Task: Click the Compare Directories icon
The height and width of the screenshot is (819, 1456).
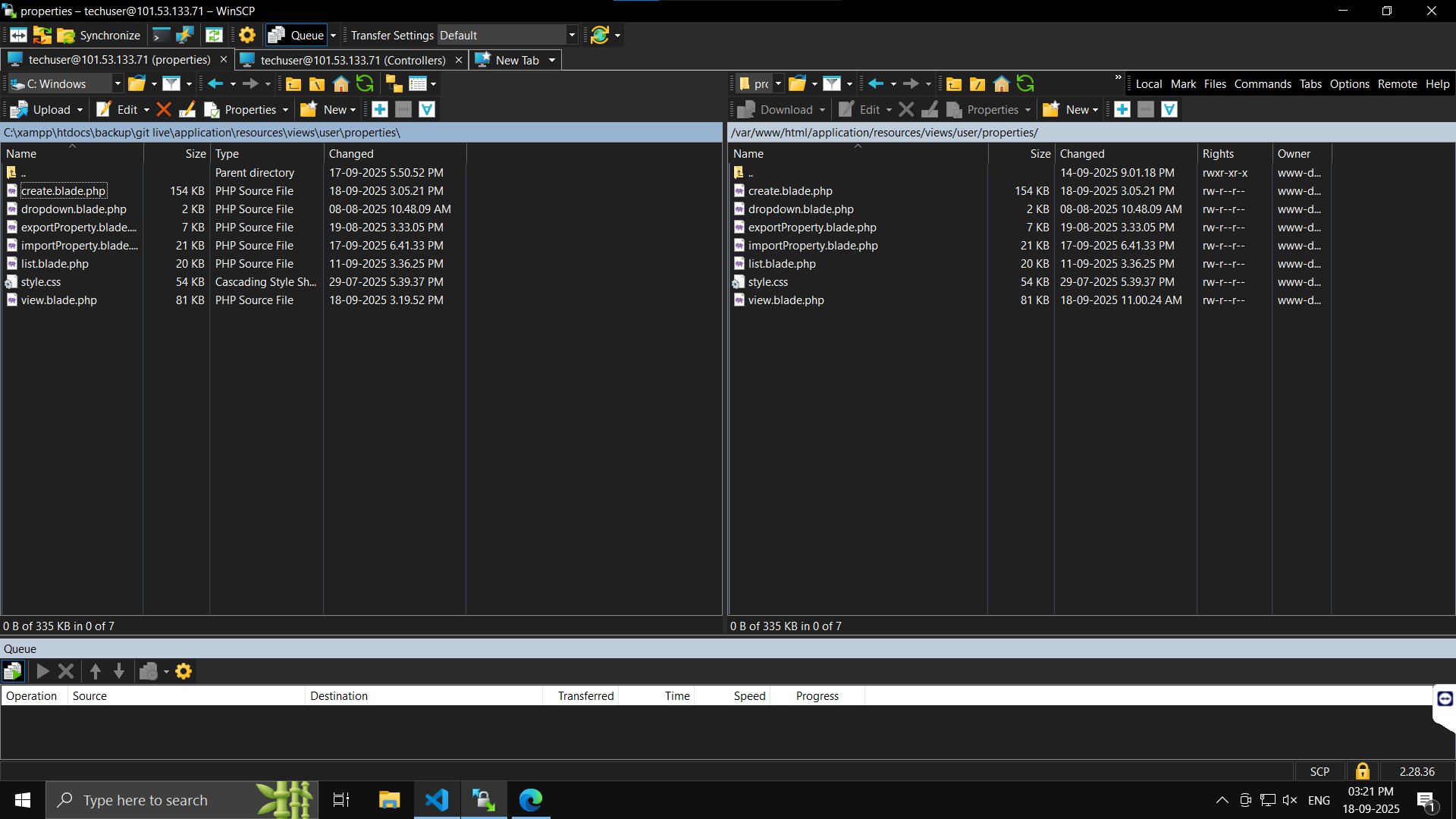Action: pos(42,35)
